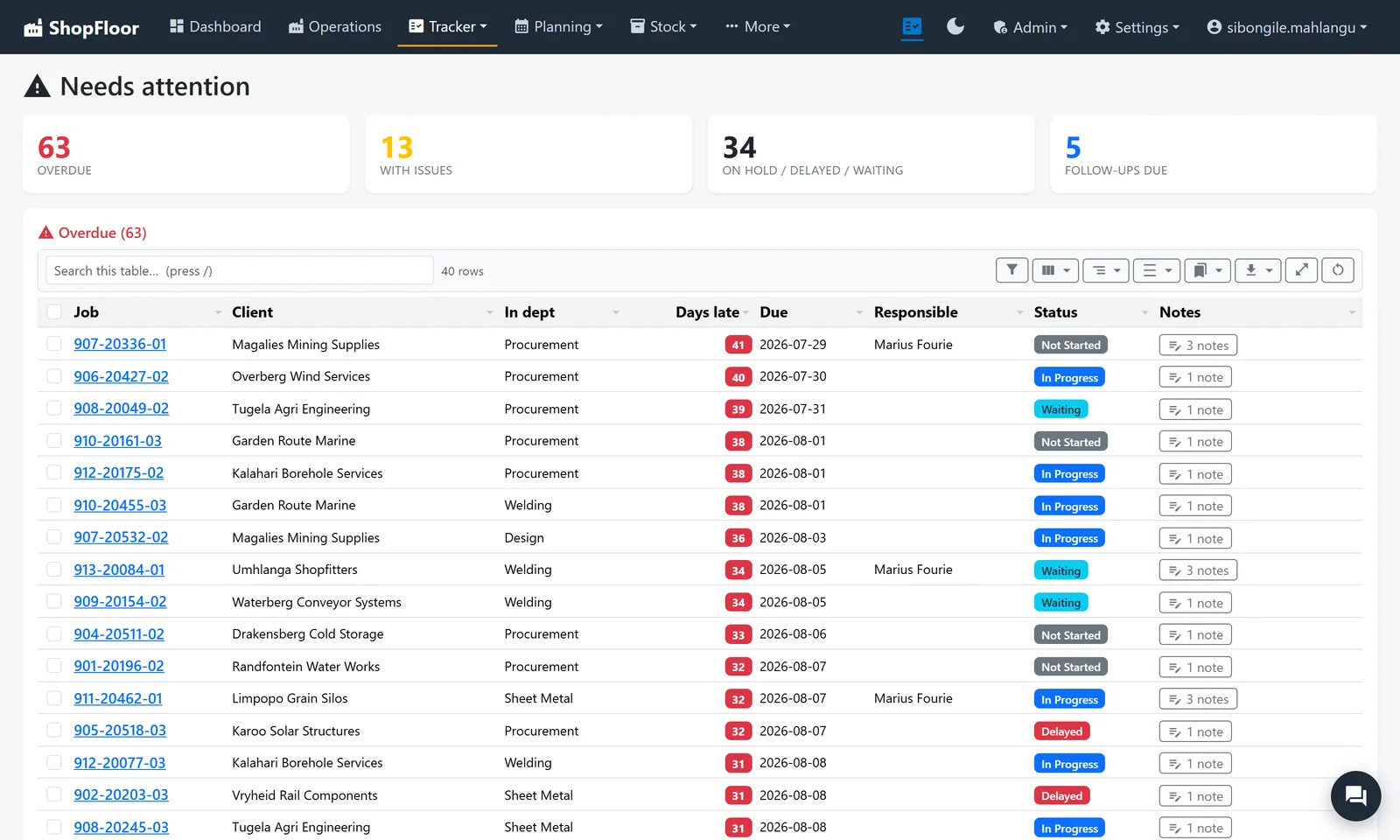
Task: Open job link 904-20511-02
Action: click(x=119, y=634)
